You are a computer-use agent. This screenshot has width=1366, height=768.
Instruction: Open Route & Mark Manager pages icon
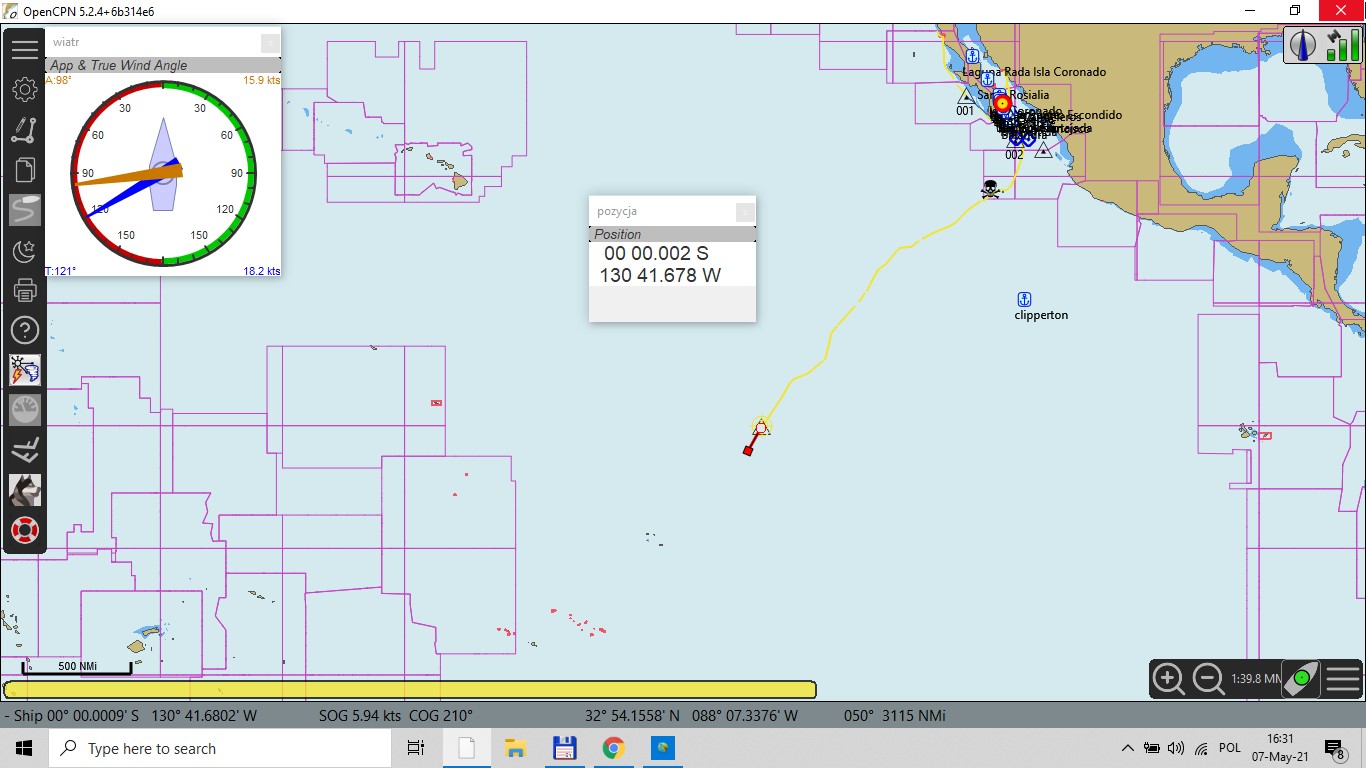pyautogui.click(x=25, y=171)
